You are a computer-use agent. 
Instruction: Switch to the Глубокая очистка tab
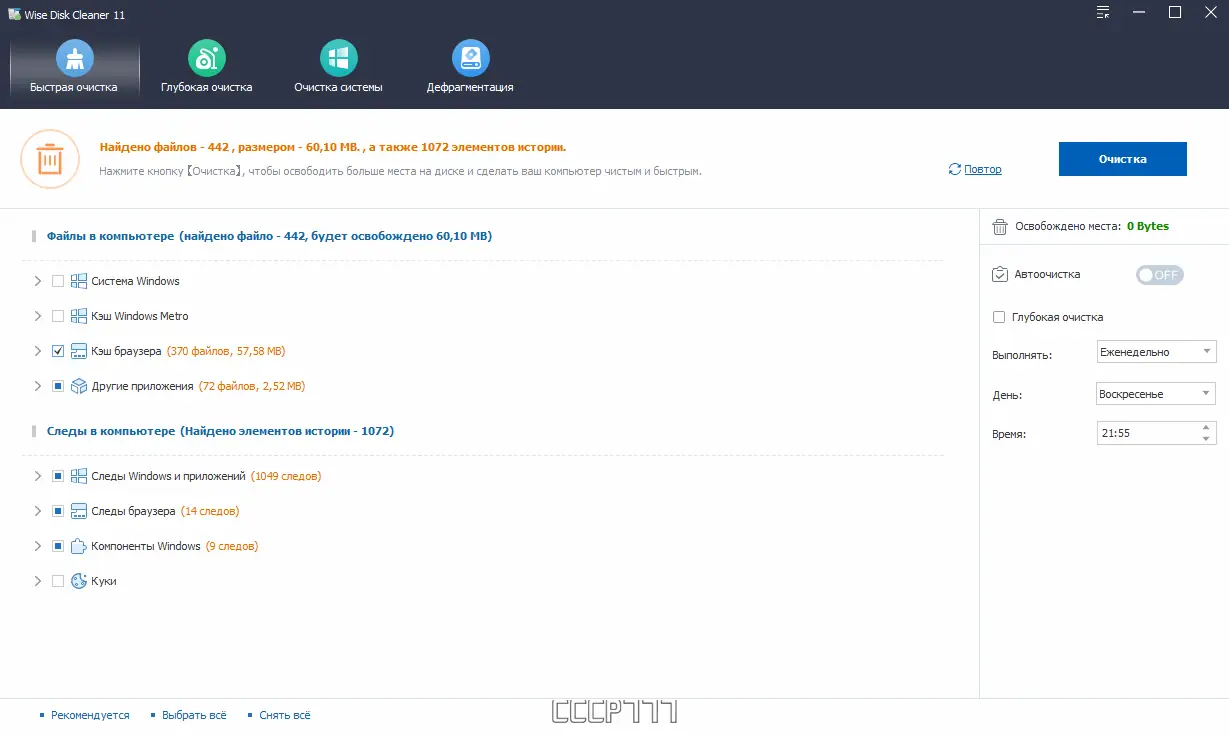pyautogui.click(x=207, y=67)
